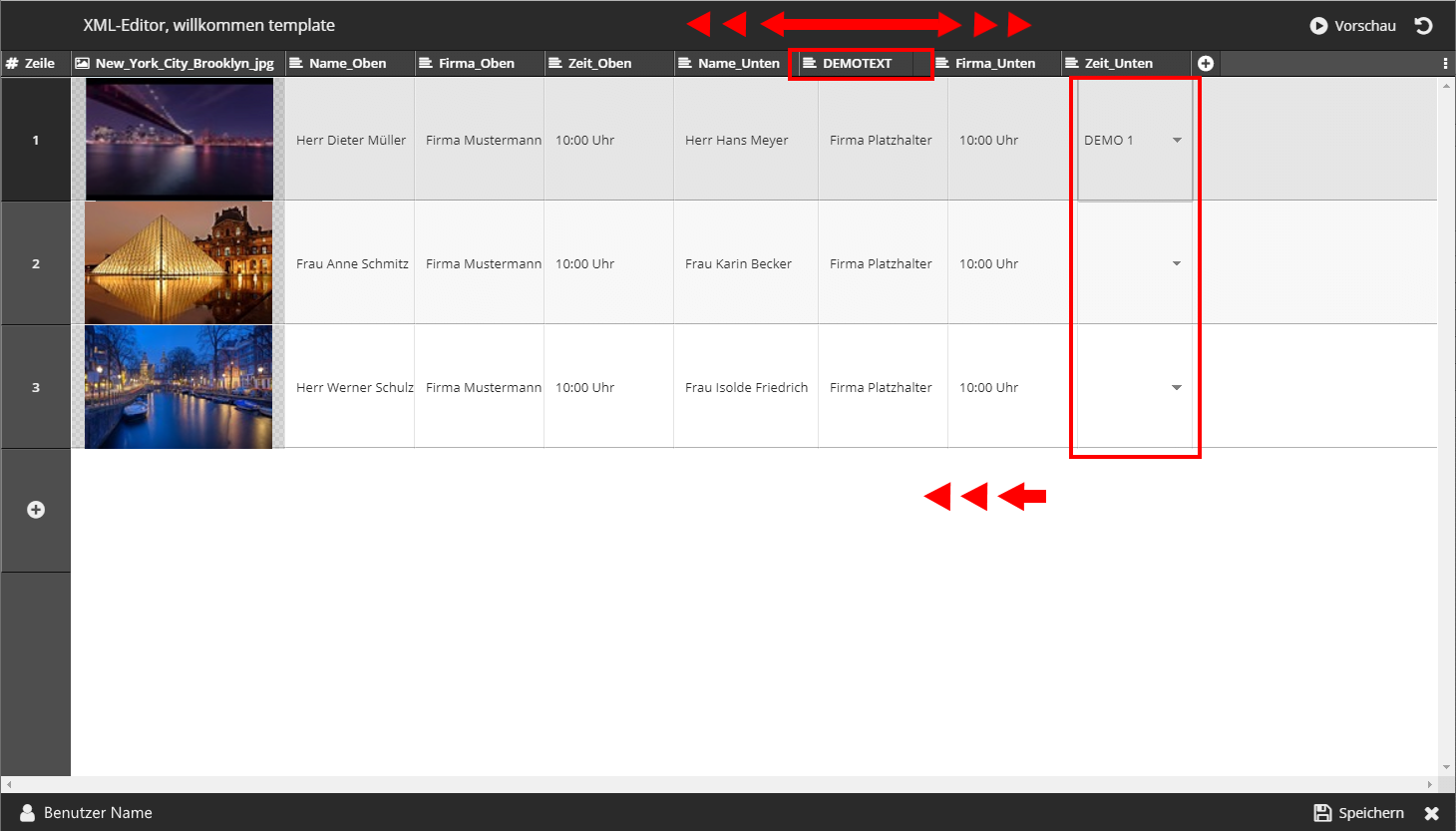Select the Louvre pyramid thumbnail
The image size is (1456, 831).
click(x=179, y=263)
